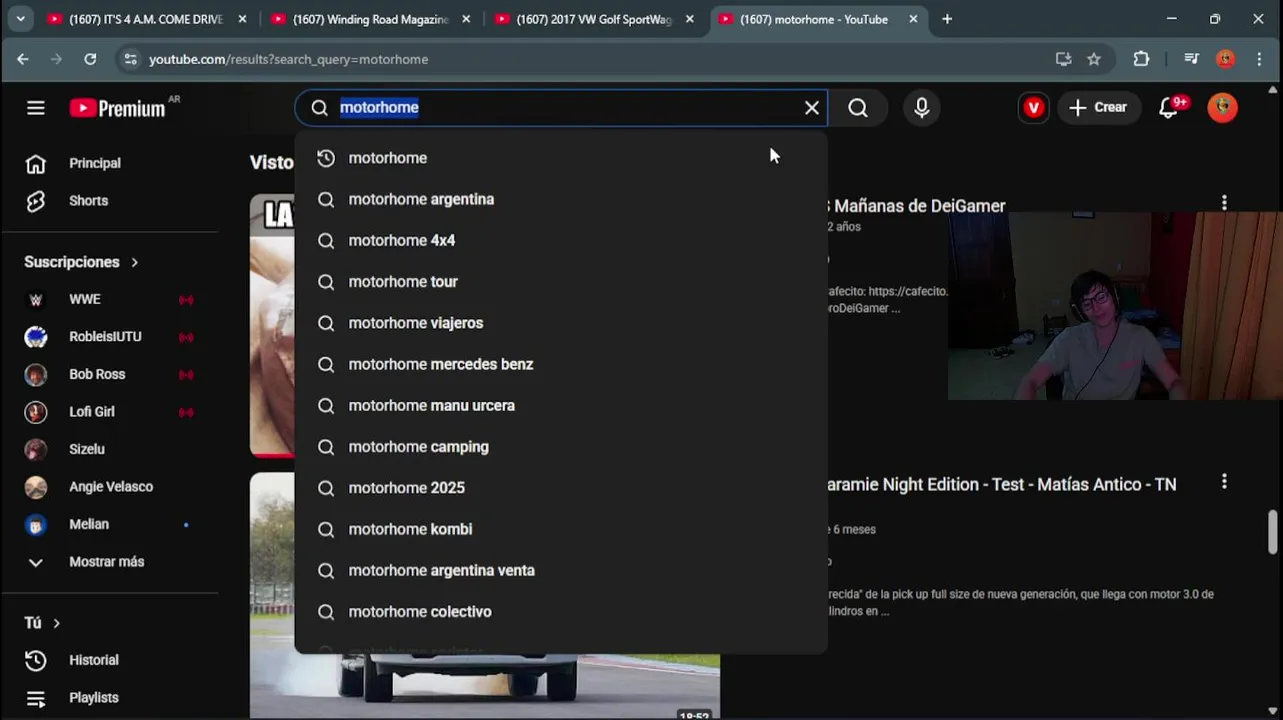Image resolution: width=1283 pixels, height=720 pixels.
Task: Open options for Mañanas de DeiGamer video
Action: click(x=1224, y=203)
